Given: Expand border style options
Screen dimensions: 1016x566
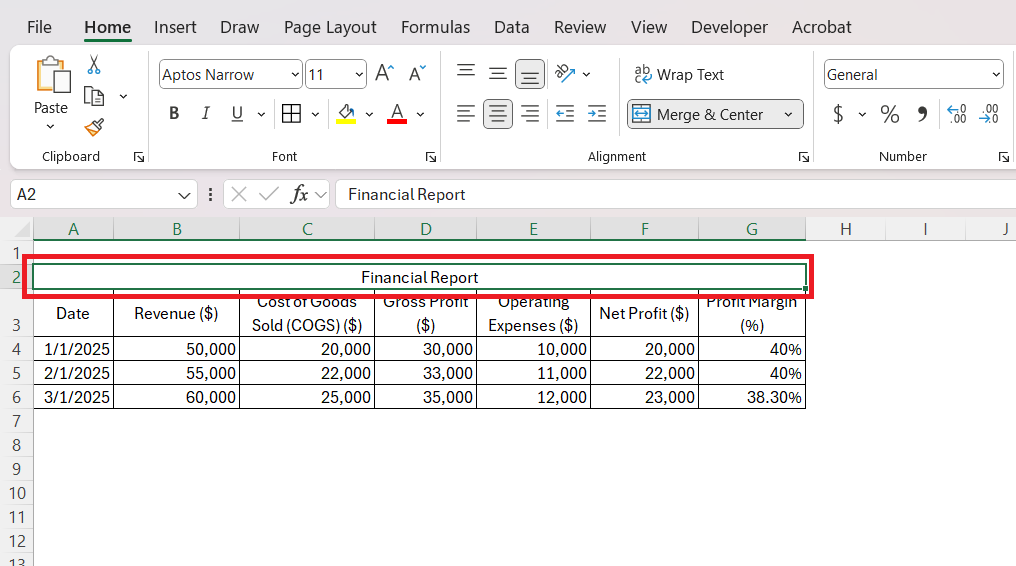Looking at the screenshot, I should [x=316, y=115].
